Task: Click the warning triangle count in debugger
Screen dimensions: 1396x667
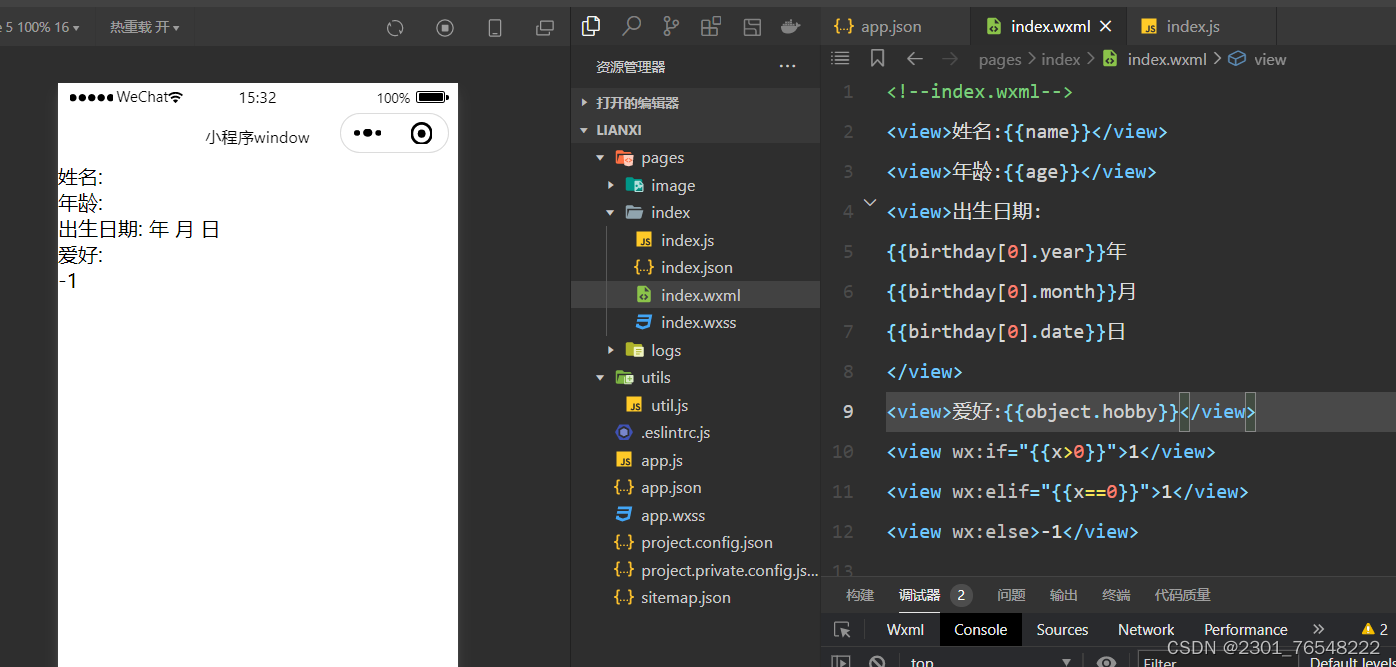Action: click(x=1375, y=629)
